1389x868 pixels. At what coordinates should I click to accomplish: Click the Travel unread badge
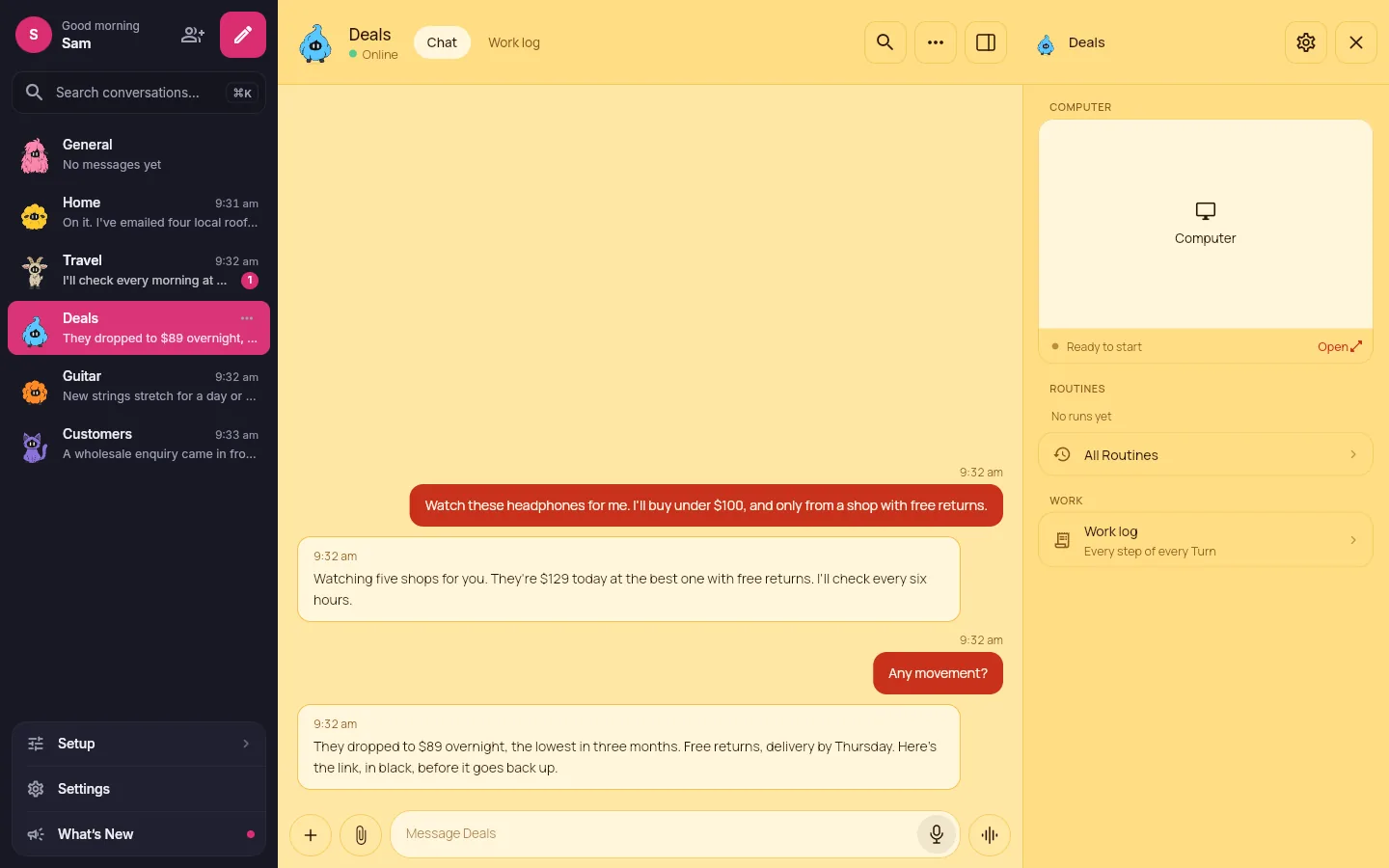coord(250,281)
